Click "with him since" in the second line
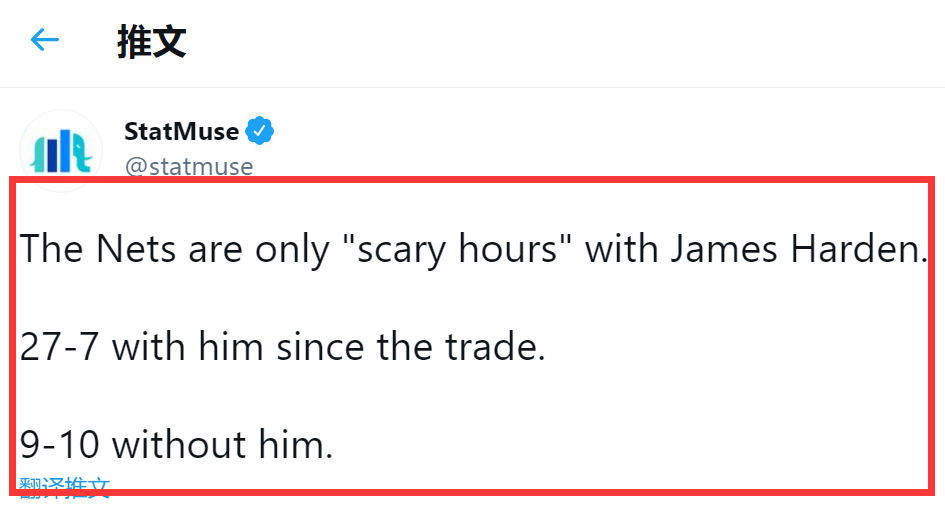This screenshot has width=945, height=511. tap(238, 347)
